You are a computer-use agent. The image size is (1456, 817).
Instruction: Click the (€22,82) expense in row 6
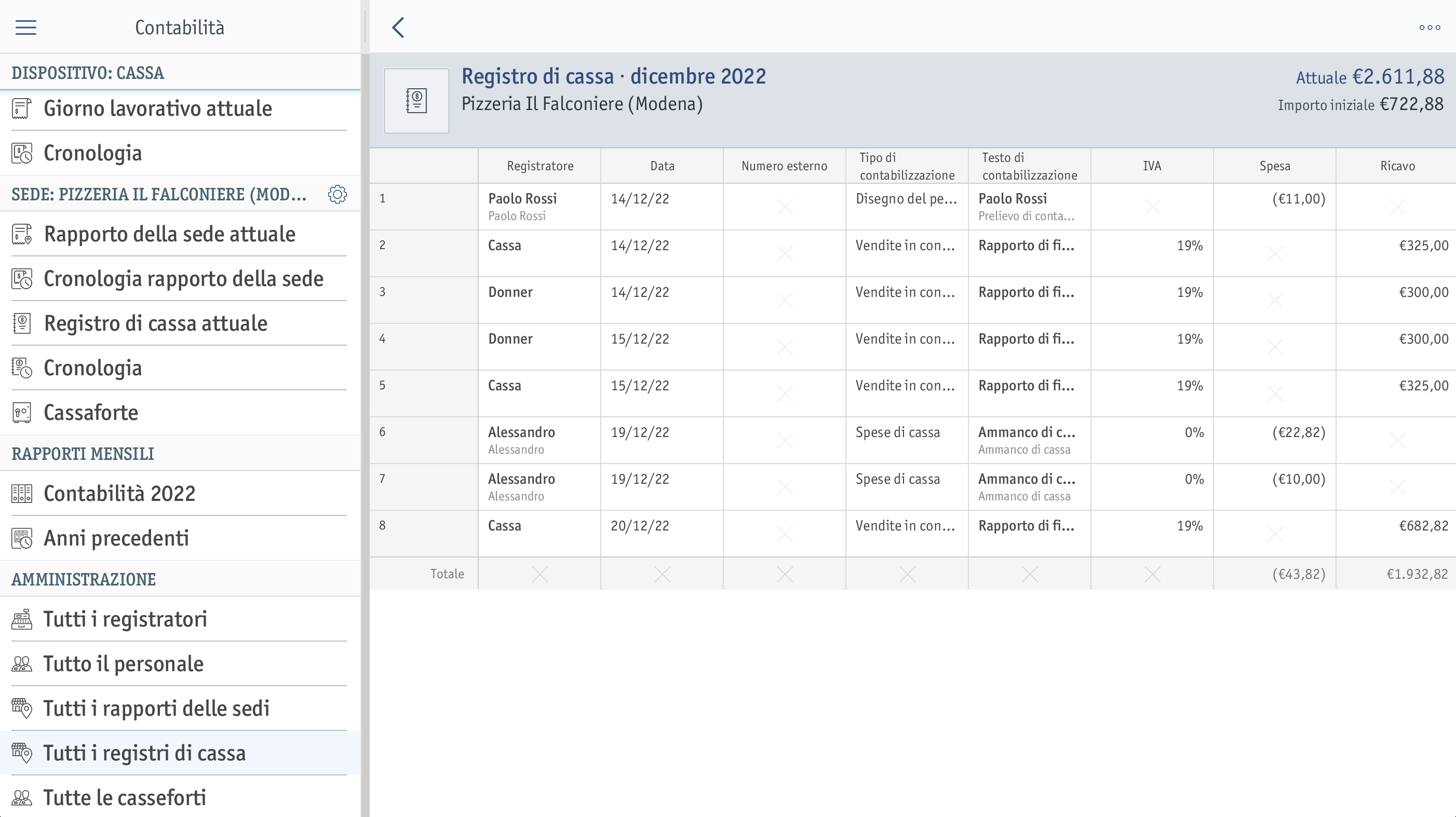click(x=1298, y=433)
